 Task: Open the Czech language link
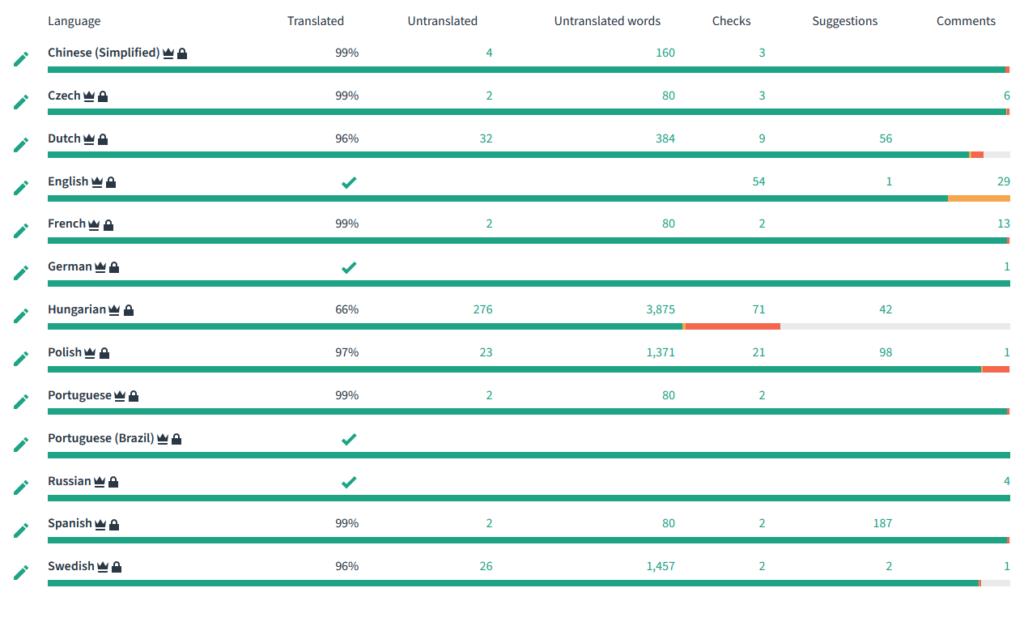pos(64,95)
